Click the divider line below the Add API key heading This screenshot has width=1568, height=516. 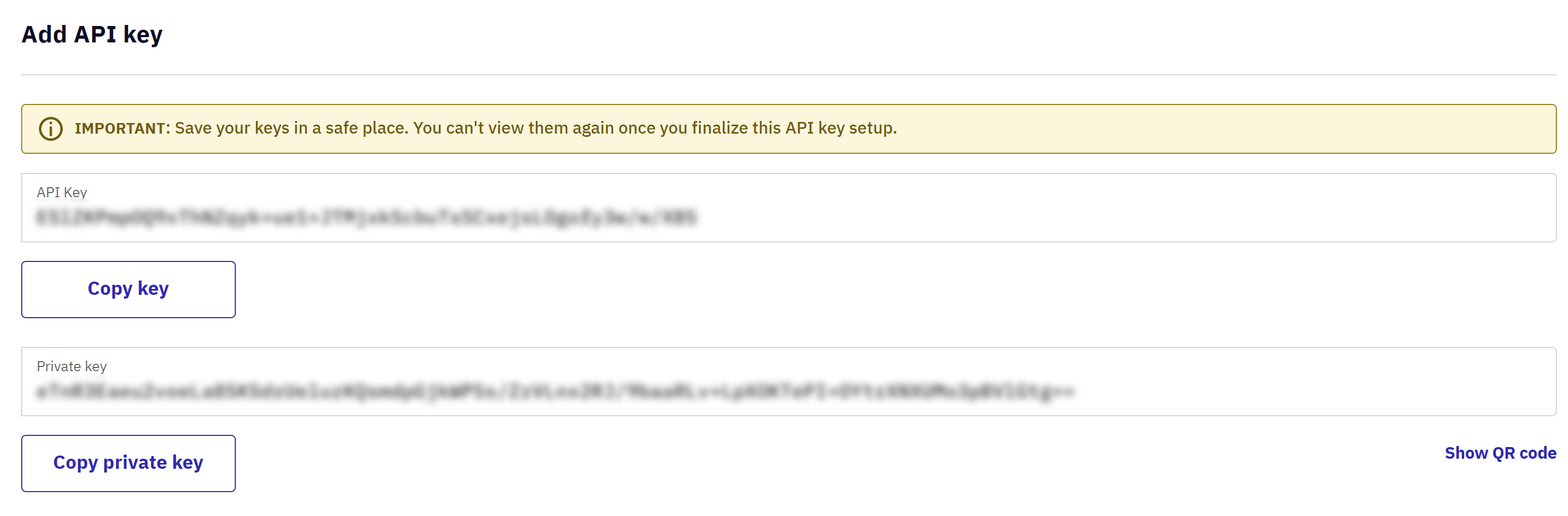(x=789, y=75)
